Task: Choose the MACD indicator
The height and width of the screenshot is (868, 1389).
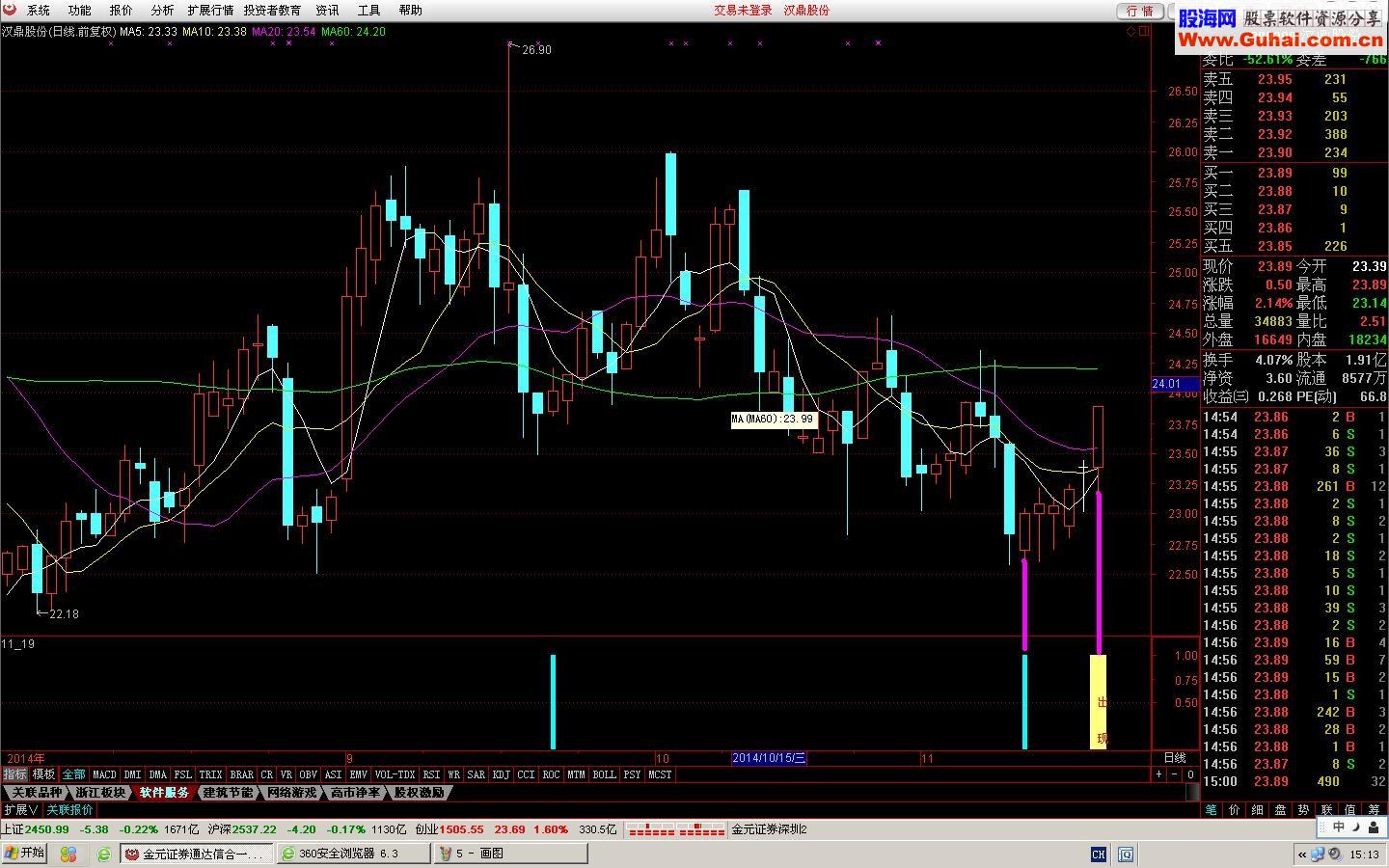Action: 104,773
